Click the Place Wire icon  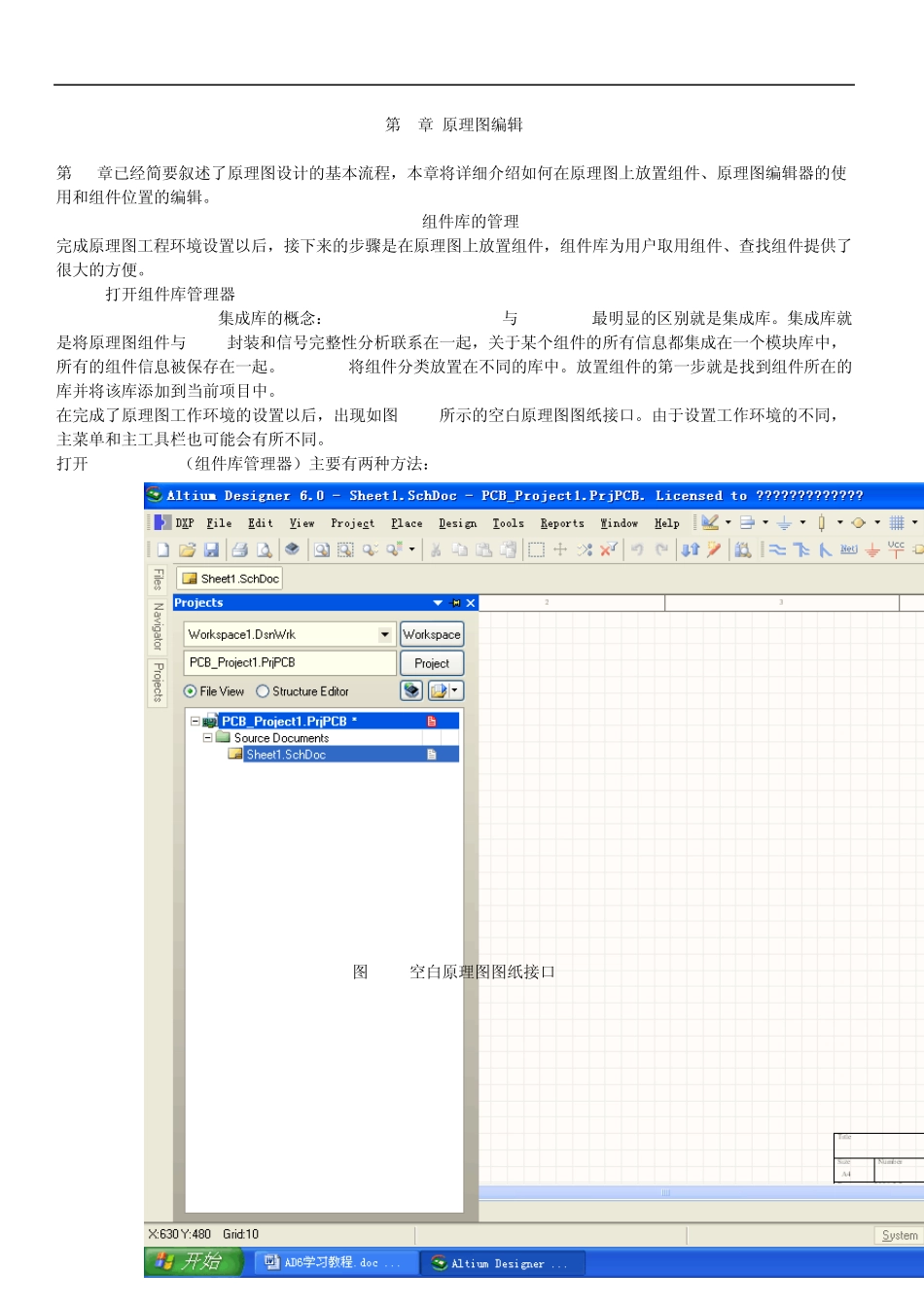(x=777, y=549)
